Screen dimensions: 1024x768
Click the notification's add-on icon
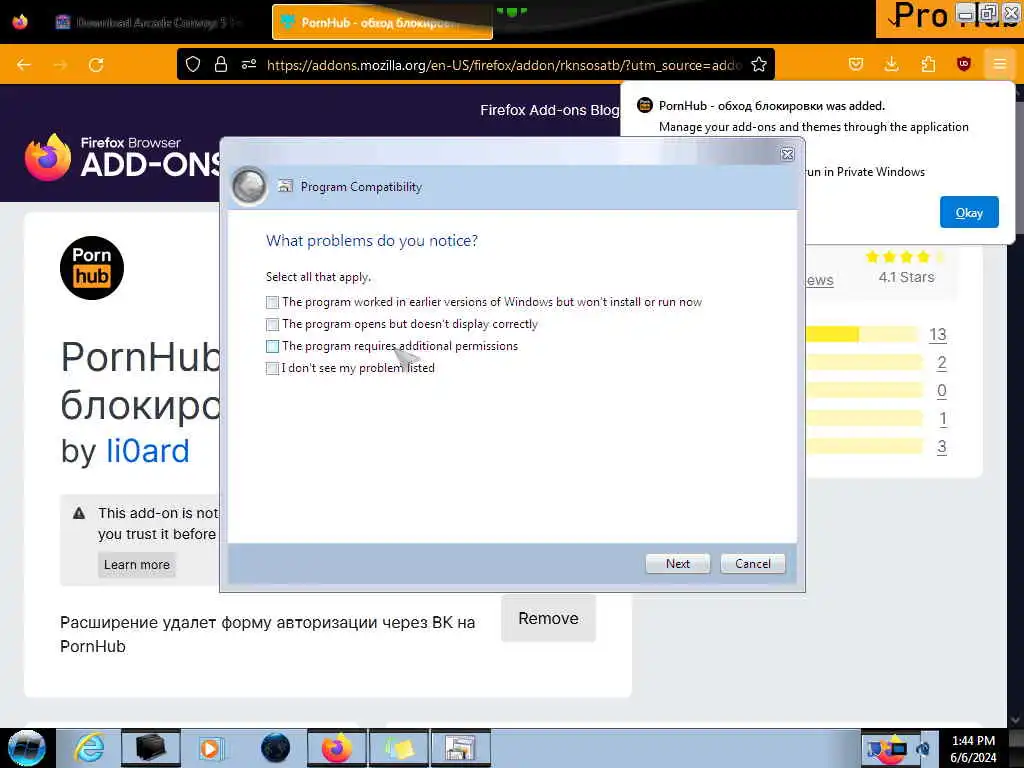(x=645, y=105)
